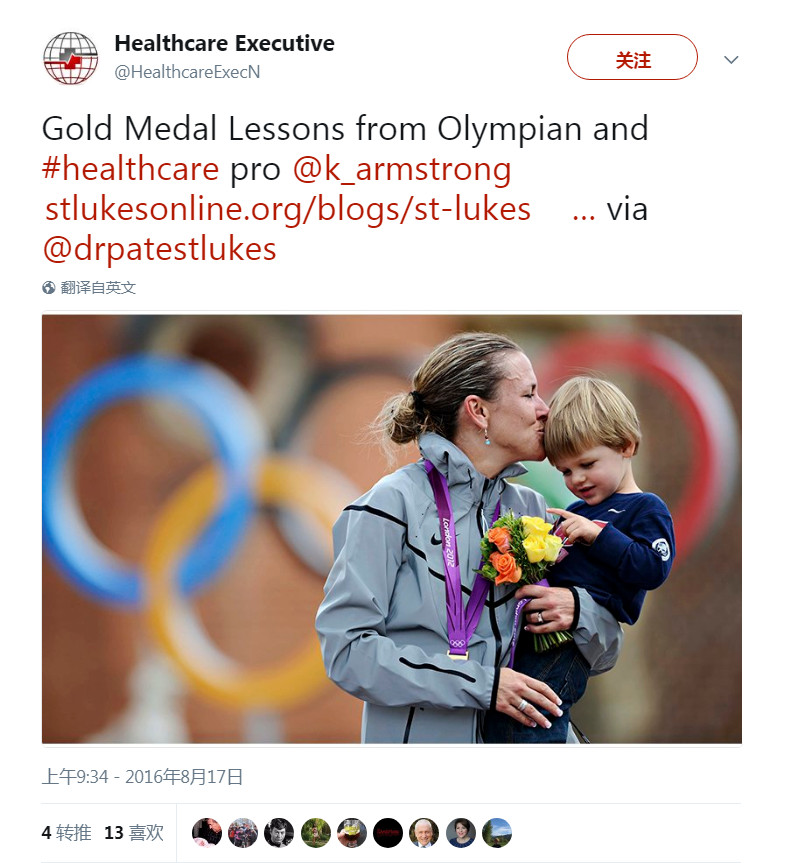
Task: Enlarge the Olympic medalist photo
Action: pyautogui.click(x=391, y=529)
